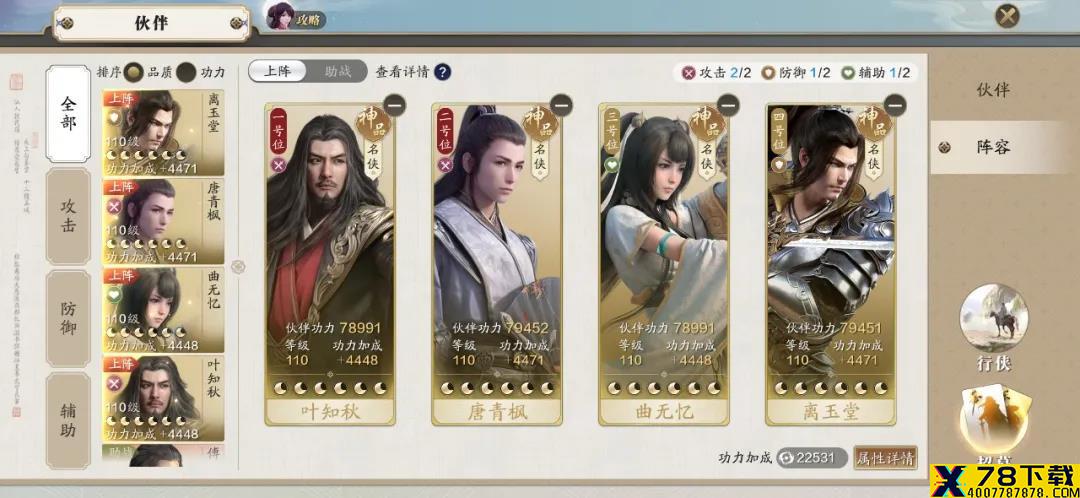1080x498 pixels.
Task: Select the 上阵 toggle option
Action: tap(277, 71)
